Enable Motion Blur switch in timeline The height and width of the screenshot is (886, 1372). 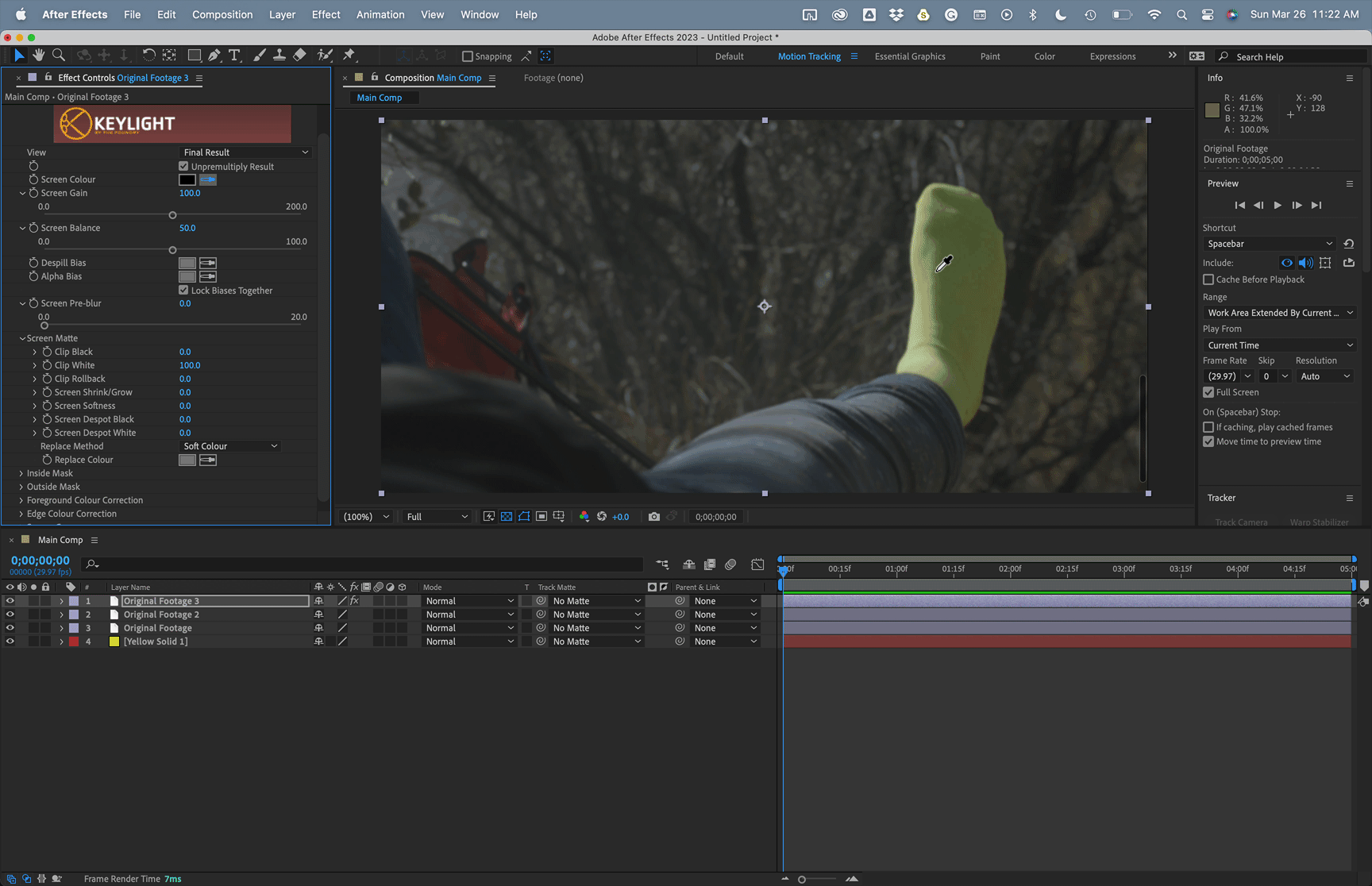(730, 564)
